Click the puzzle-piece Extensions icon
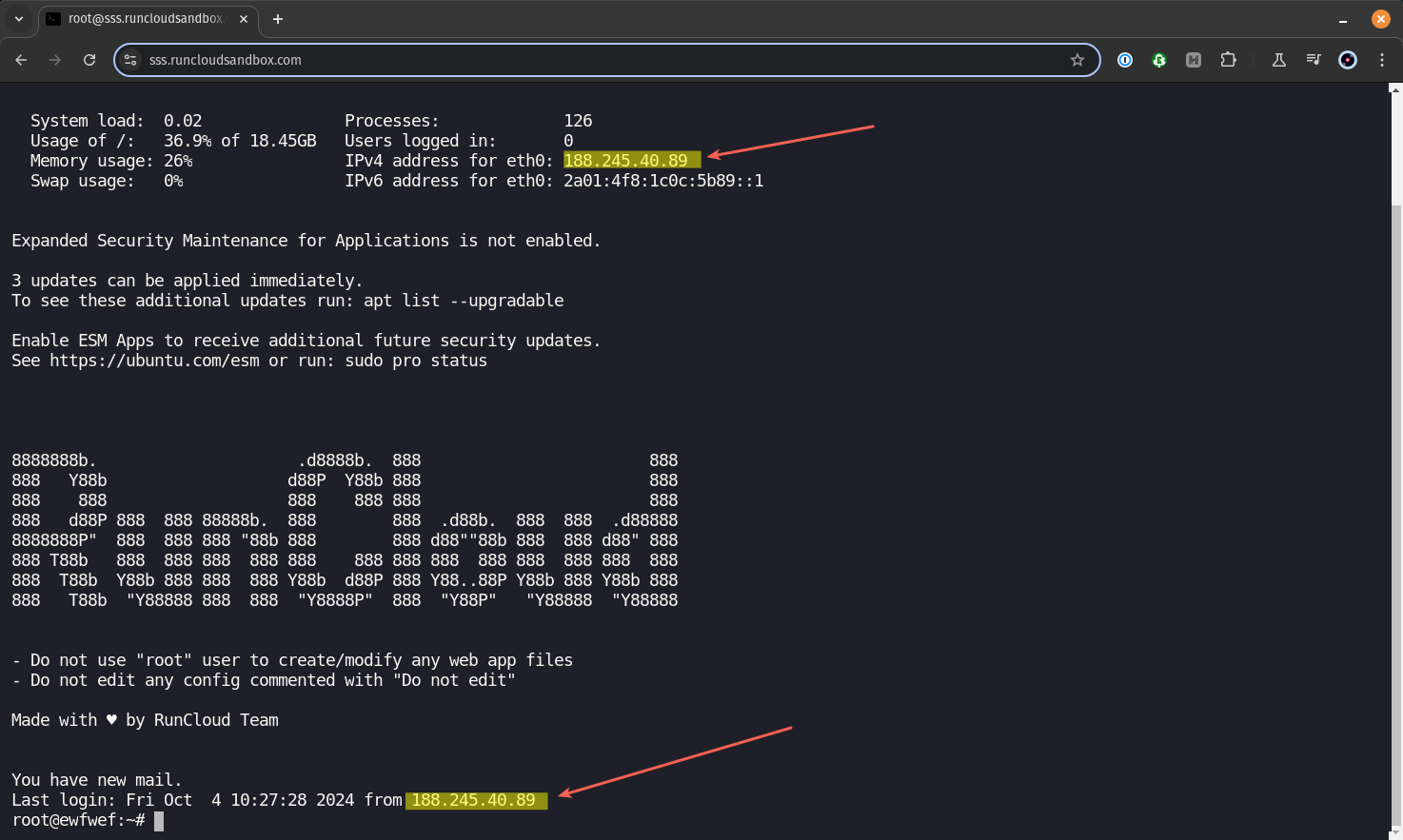Image resolution: width=1403 pixels, height=840 pixels. 1228,60
